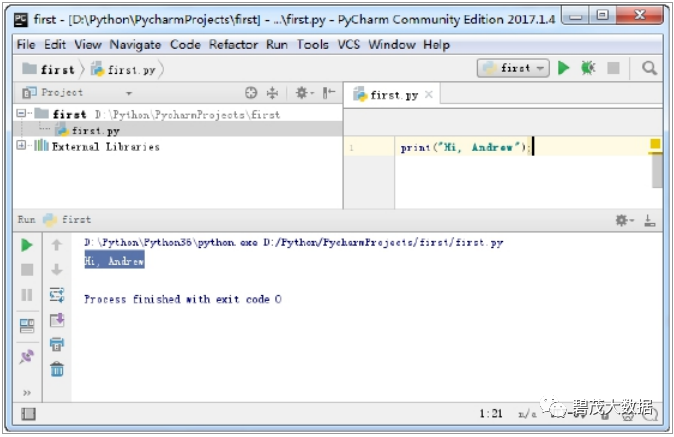Screen dimensions: 674x437
Task: Open the View menu
Action: pos(88,45)
